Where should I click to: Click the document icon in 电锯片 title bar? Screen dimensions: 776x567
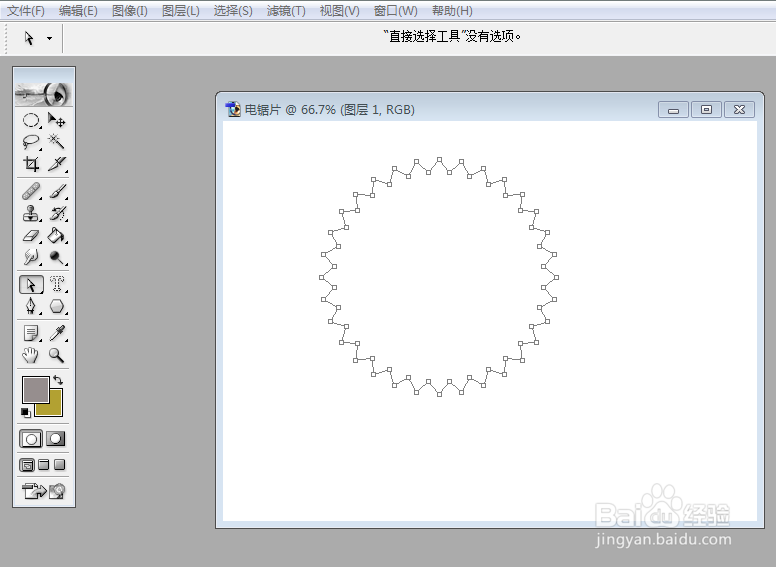click(233, 109)
